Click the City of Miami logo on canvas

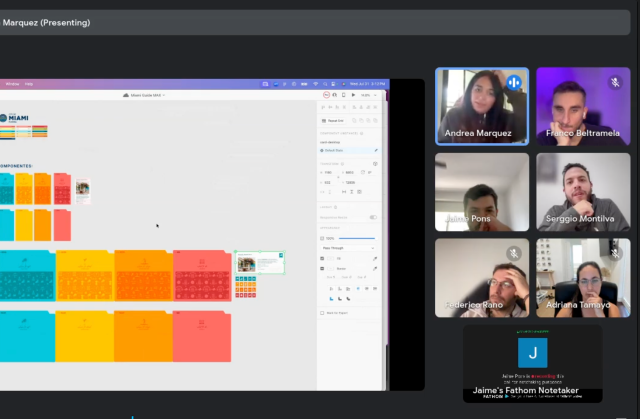click(x=14, y=118)
